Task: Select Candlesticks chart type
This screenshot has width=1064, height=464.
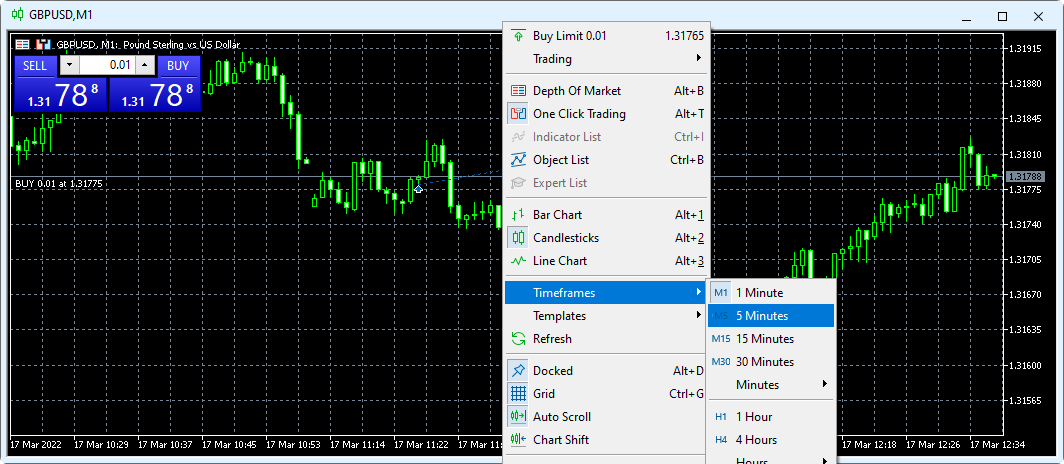Action: tap(605, 238)
